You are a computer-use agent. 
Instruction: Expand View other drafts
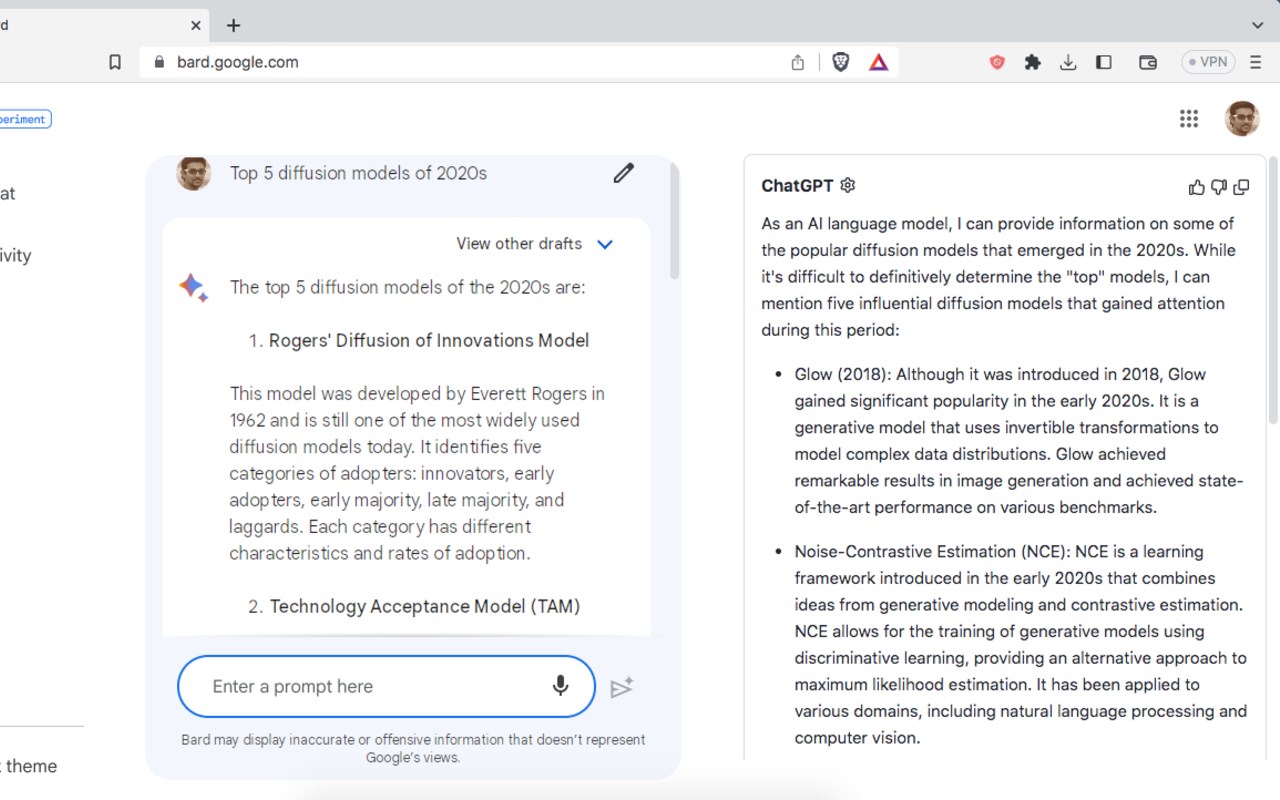point(535,244)
